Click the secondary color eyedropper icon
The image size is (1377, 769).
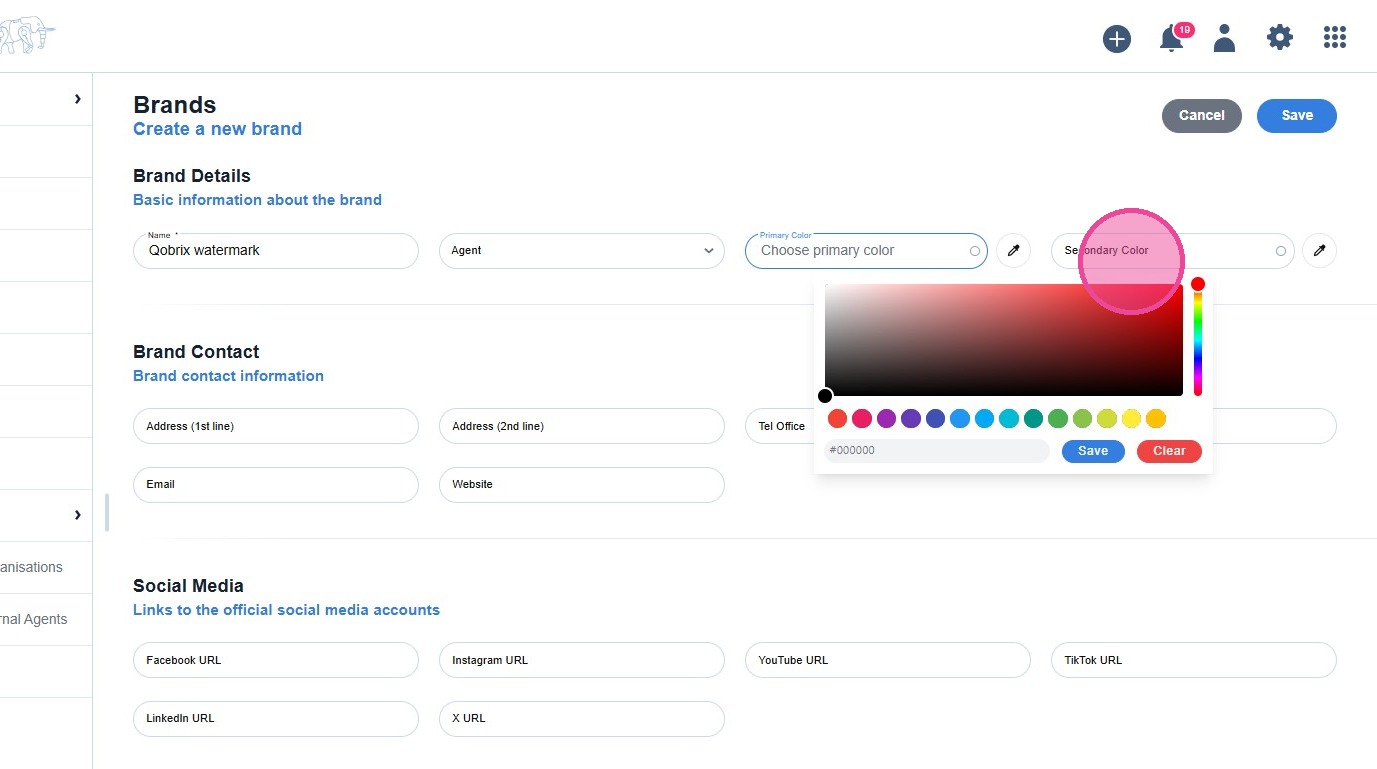point(1319,250)
